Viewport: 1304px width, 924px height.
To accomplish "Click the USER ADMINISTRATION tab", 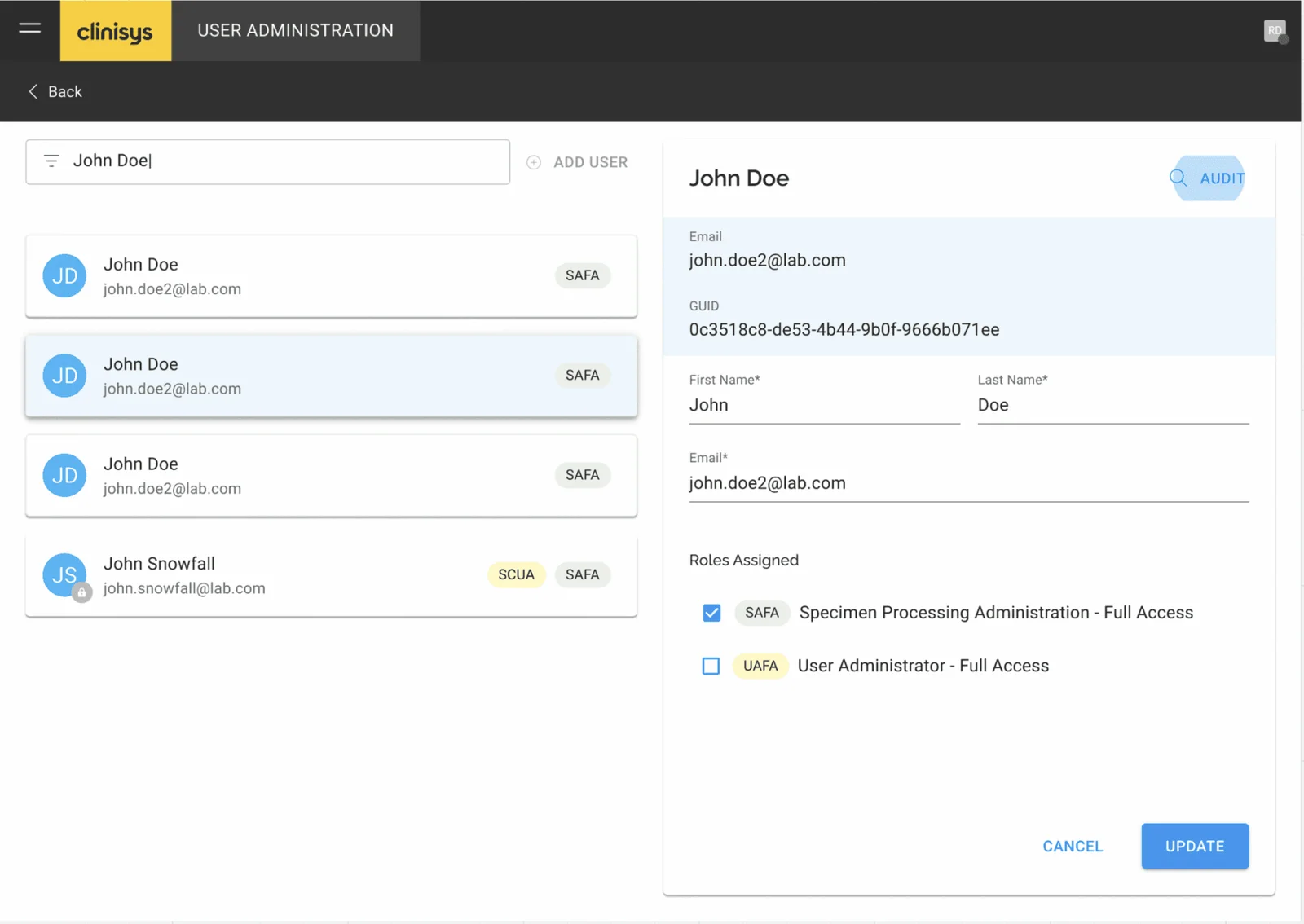I will point(296,31).
